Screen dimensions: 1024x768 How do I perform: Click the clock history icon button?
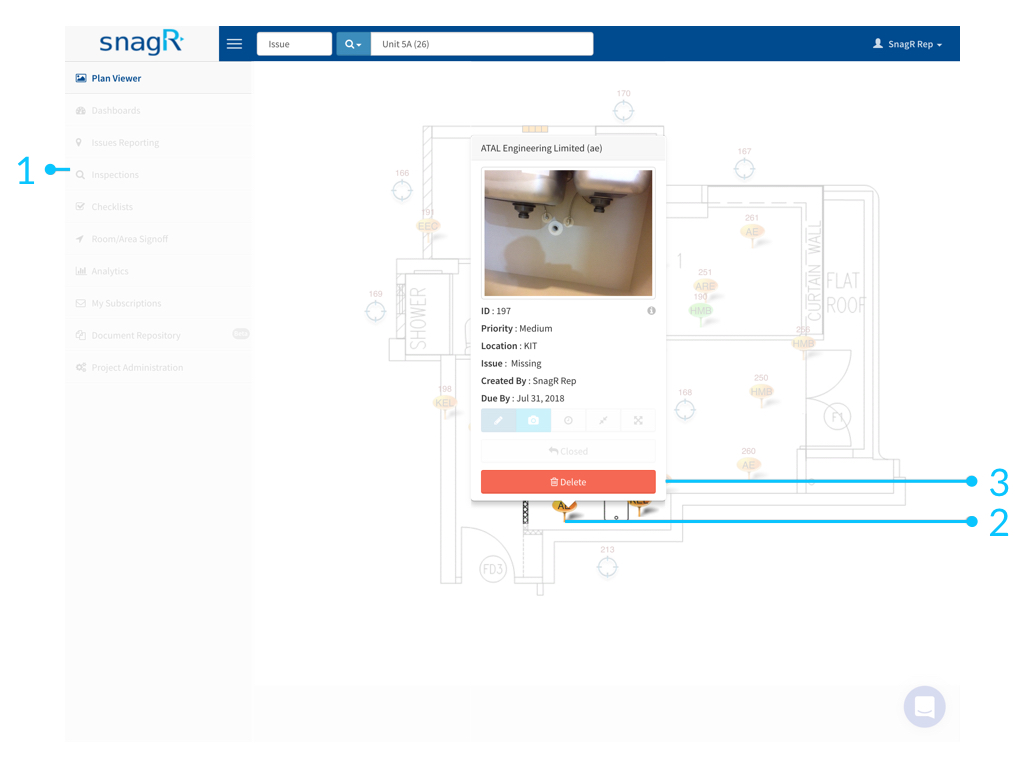point(568,421)
